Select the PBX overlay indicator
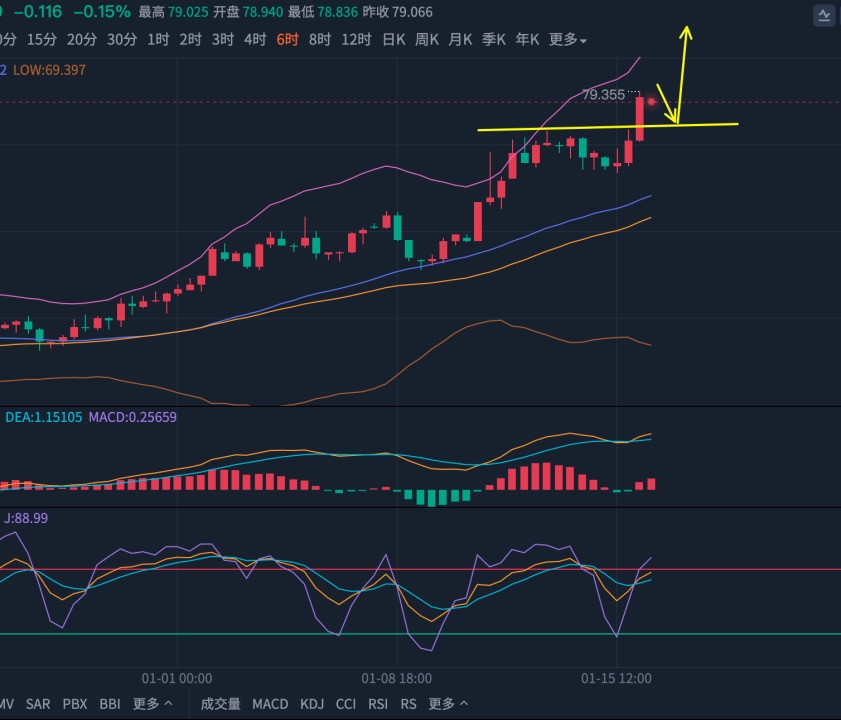The width and height of the screenshot is (841, 720). [75, 704]
